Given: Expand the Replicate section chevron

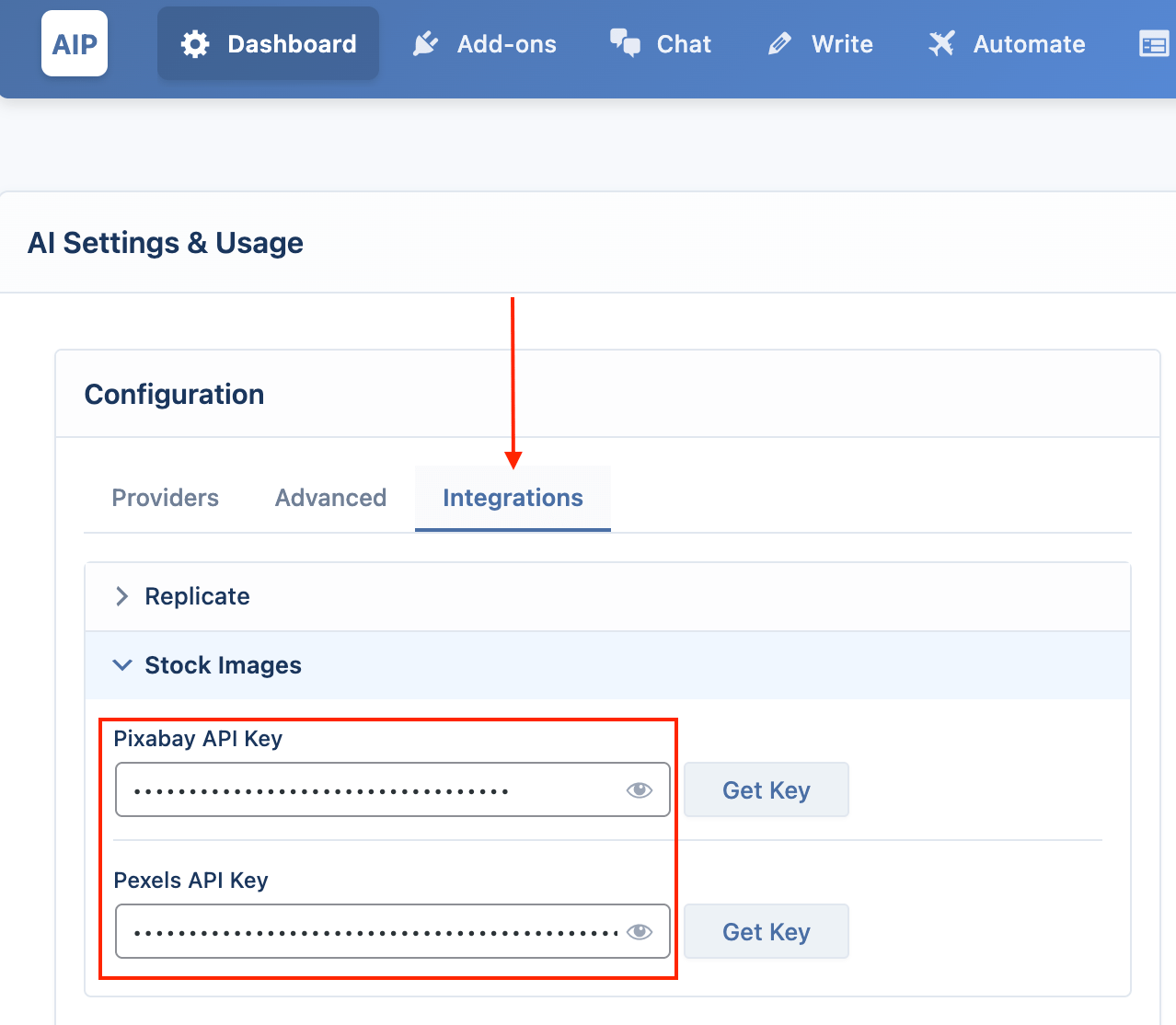Looking at the screenshot, I should coord(121,596).
